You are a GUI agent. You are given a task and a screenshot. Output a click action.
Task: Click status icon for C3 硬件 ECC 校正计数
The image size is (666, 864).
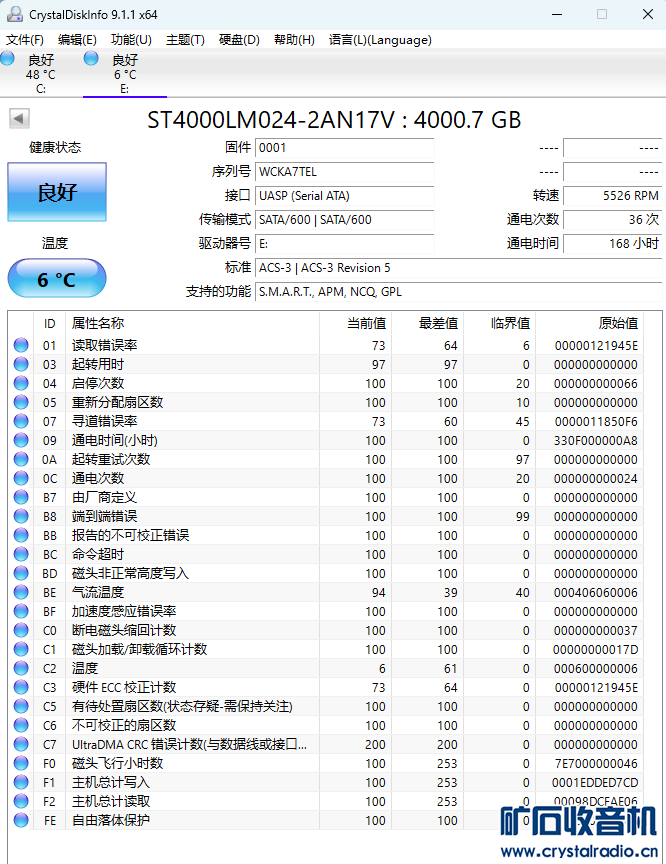pyautogui.click(x=21, y=687)
